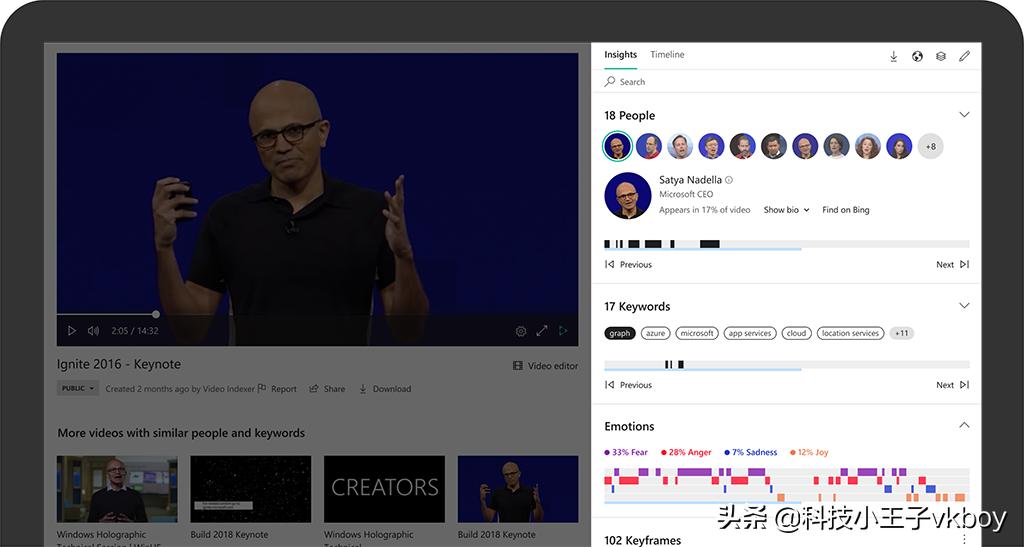Click the 12% Joy legend item
Viewport: 1024px width, 547px height.
coord(808,452)
